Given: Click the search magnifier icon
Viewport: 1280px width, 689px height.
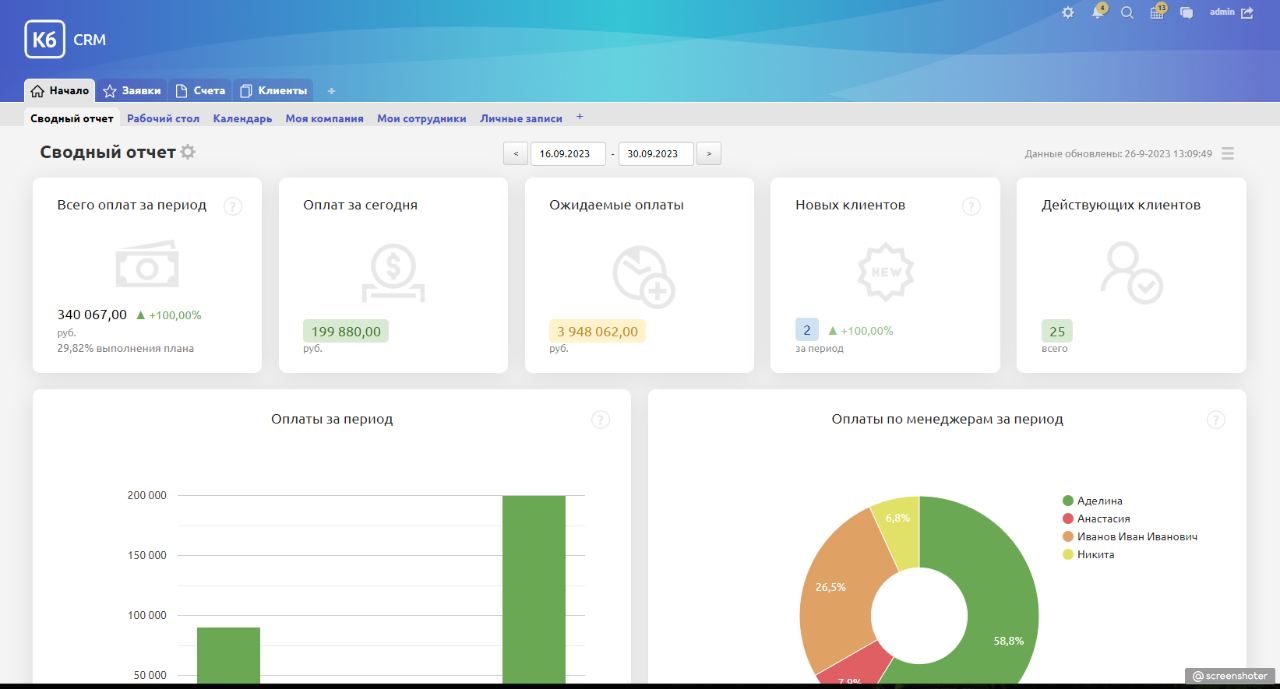Looking at the screenshot, I should click(1127, 13).
